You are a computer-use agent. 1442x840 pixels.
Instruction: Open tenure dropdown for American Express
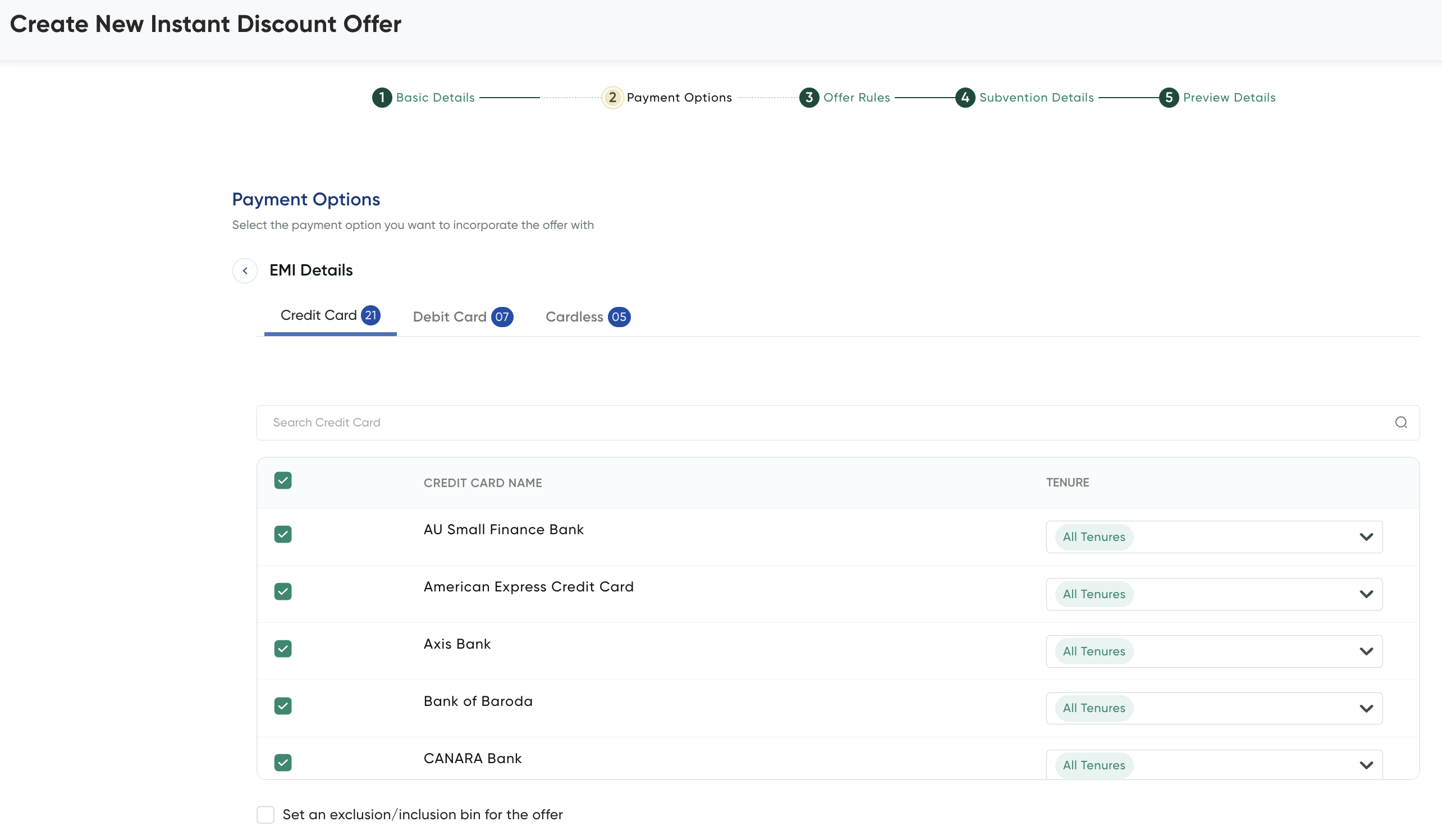1365,594
